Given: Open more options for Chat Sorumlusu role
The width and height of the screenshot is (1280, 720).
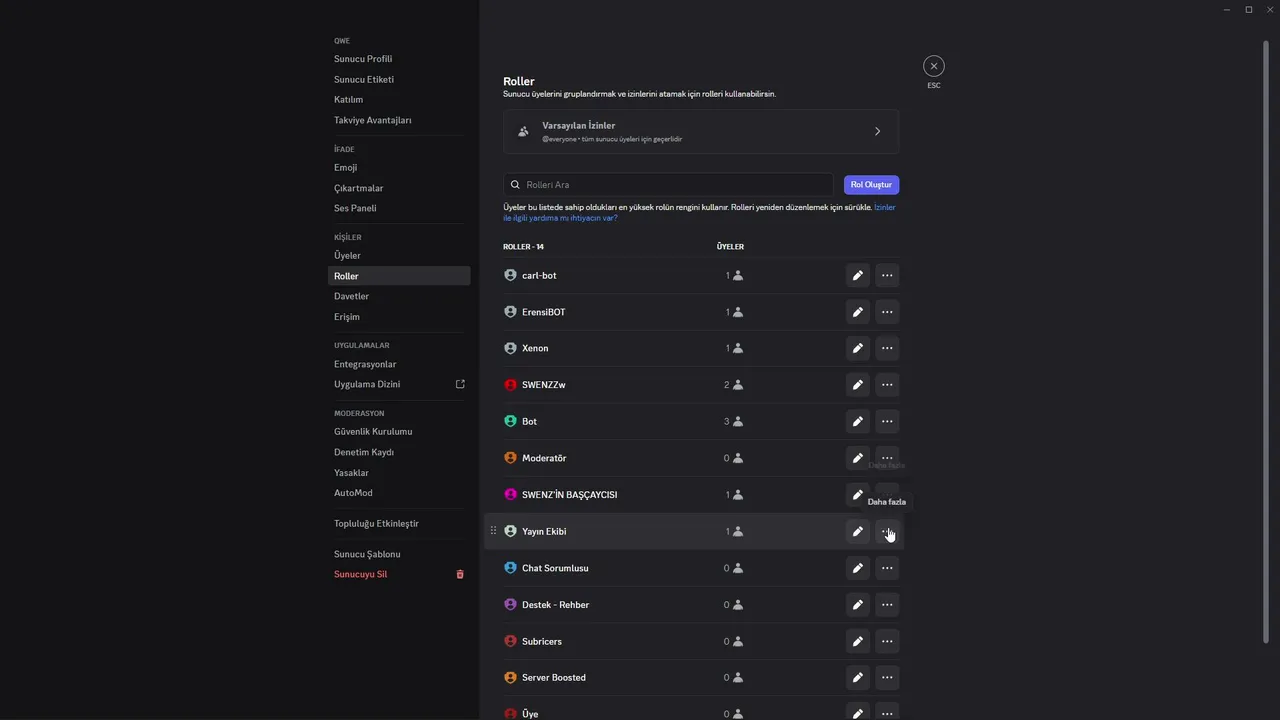Looking at the screenshot, I should (x=887, y=568).
